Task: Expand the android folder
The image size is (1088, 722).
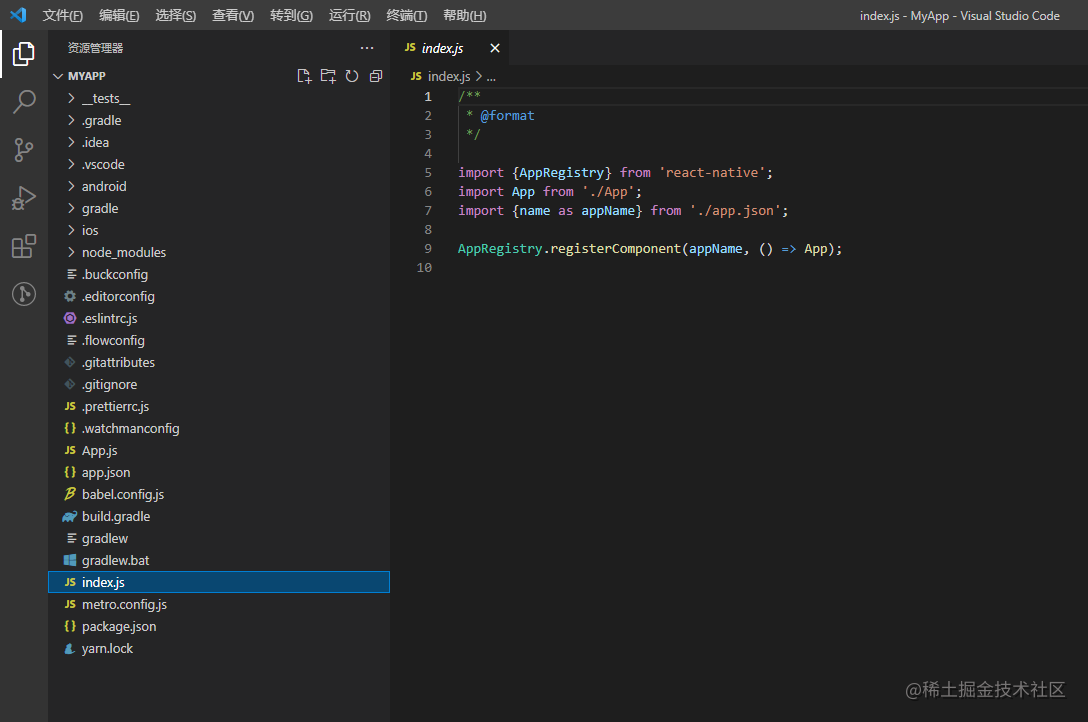Action: click(104, 186)
